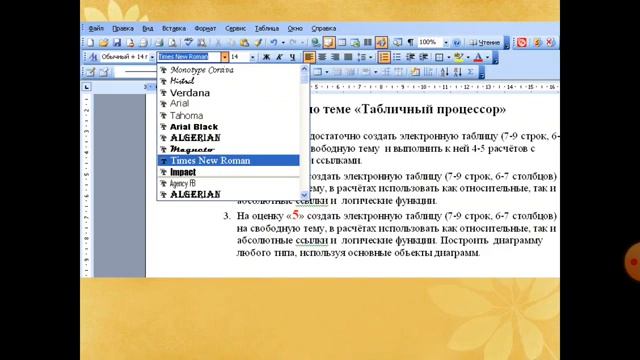The width and height of the screenshot is (640, 360).
Task: Undo the last action
Action: (x=274, y=42)
